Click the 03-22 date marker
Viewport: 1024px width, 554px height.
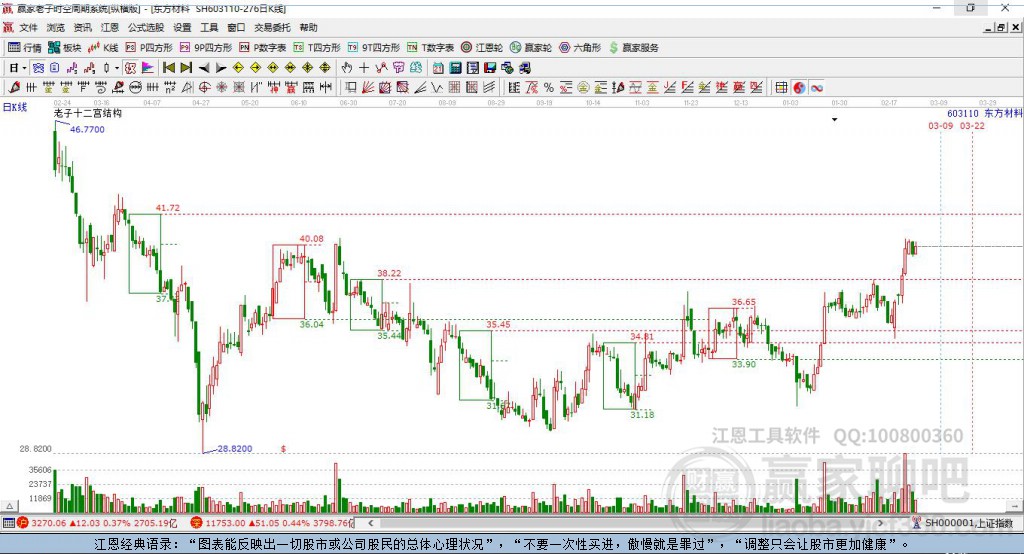pos(972,125)
